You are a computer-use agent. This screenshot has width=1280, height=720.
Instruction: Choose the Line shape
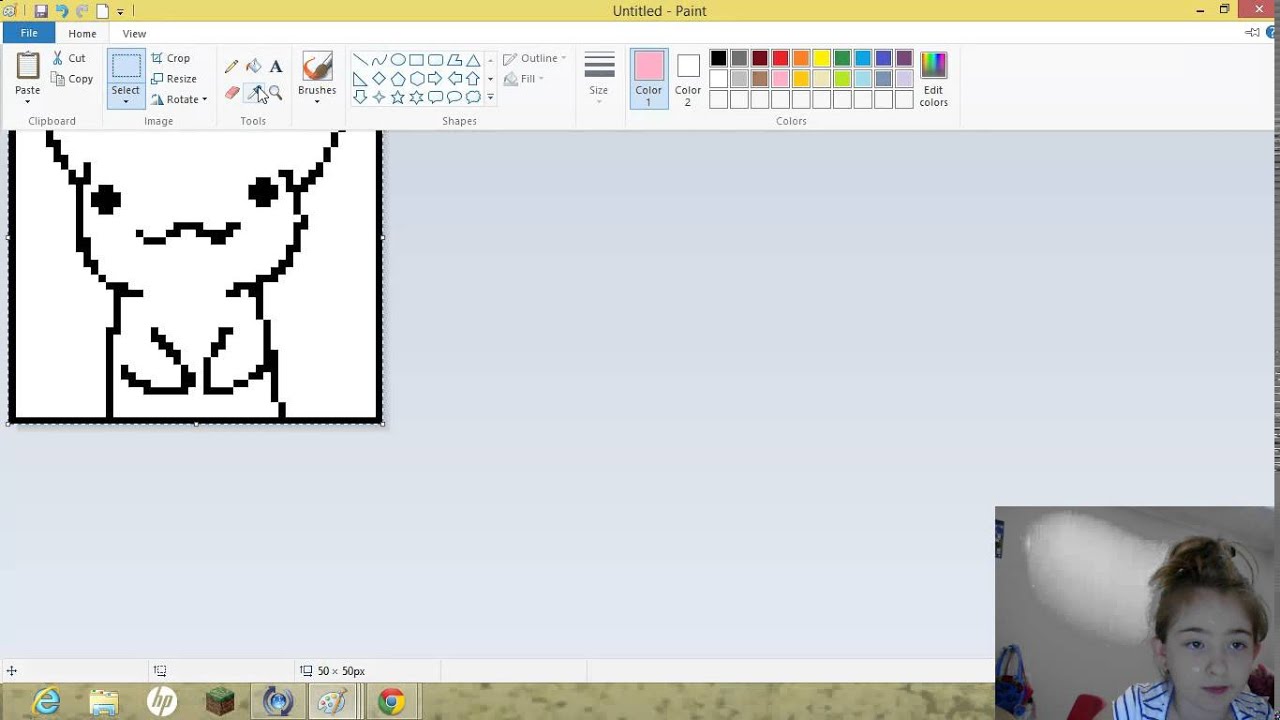pyautogui.click(x=360, y=60)
